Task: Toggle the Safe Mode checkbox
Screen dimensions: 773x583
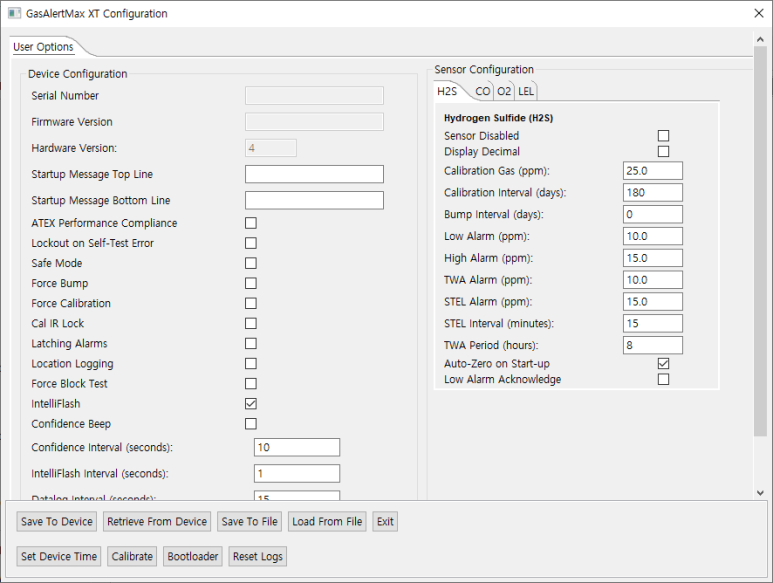Action: pos(251,263)
